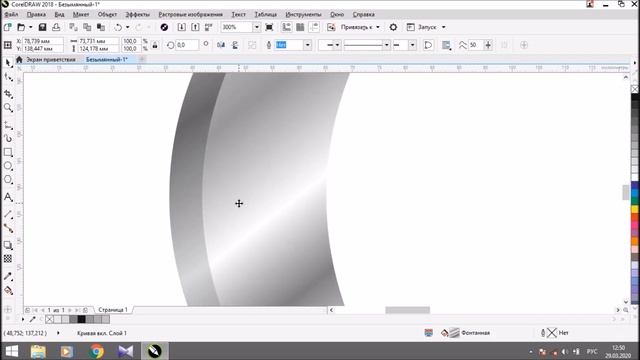
Task: Open the Эффекты menu
Action: (x=138, y=14)
